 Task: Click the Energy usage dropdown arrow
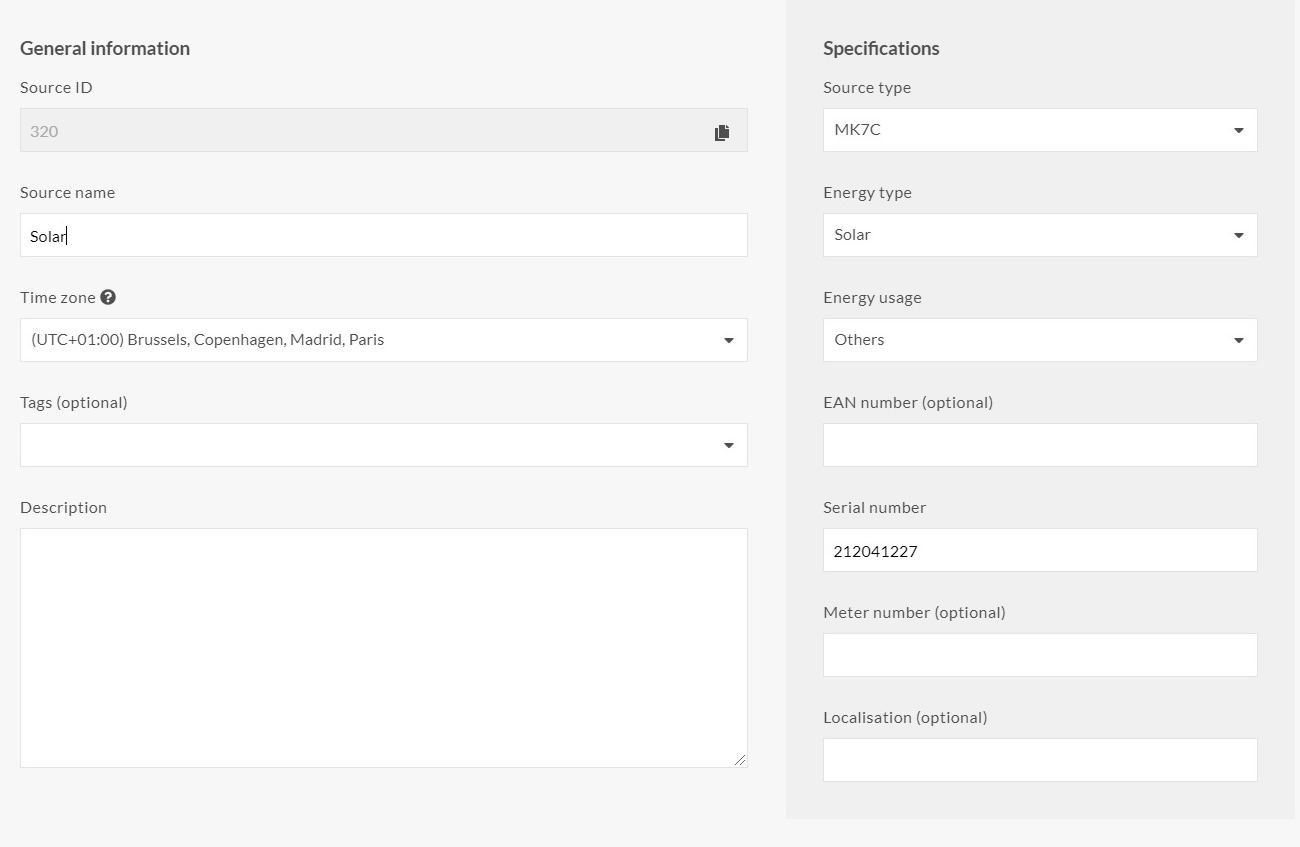tap(1237, 339)
